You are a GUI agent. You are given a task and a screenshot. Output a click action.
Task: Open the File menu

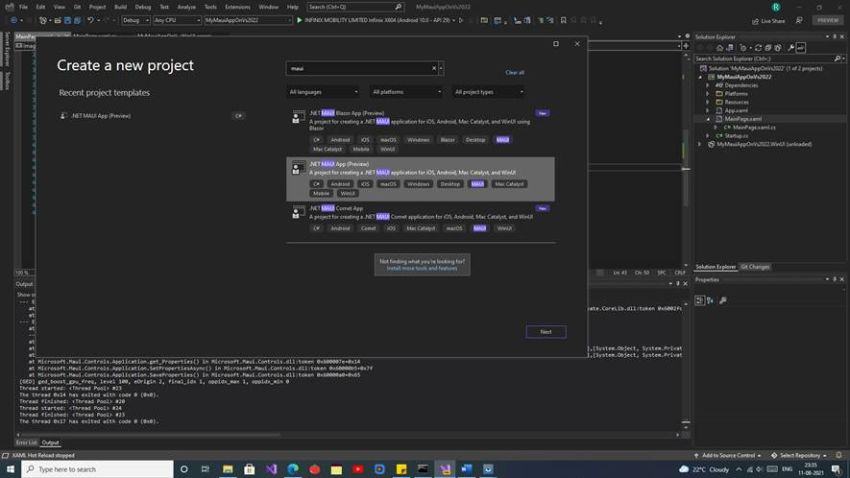pyautogui.click(x=23, y=7)
